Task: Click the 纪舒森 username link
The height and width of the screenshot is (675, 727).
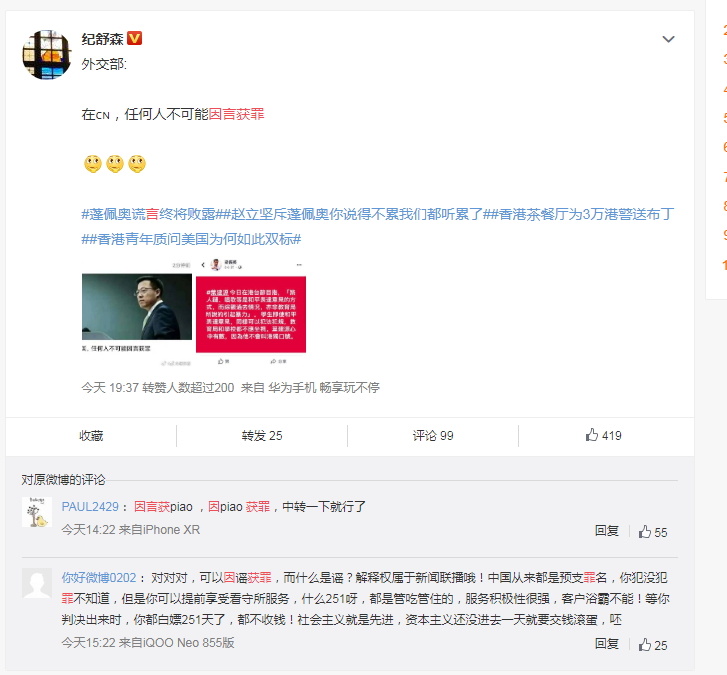Action: click(102, 39)
